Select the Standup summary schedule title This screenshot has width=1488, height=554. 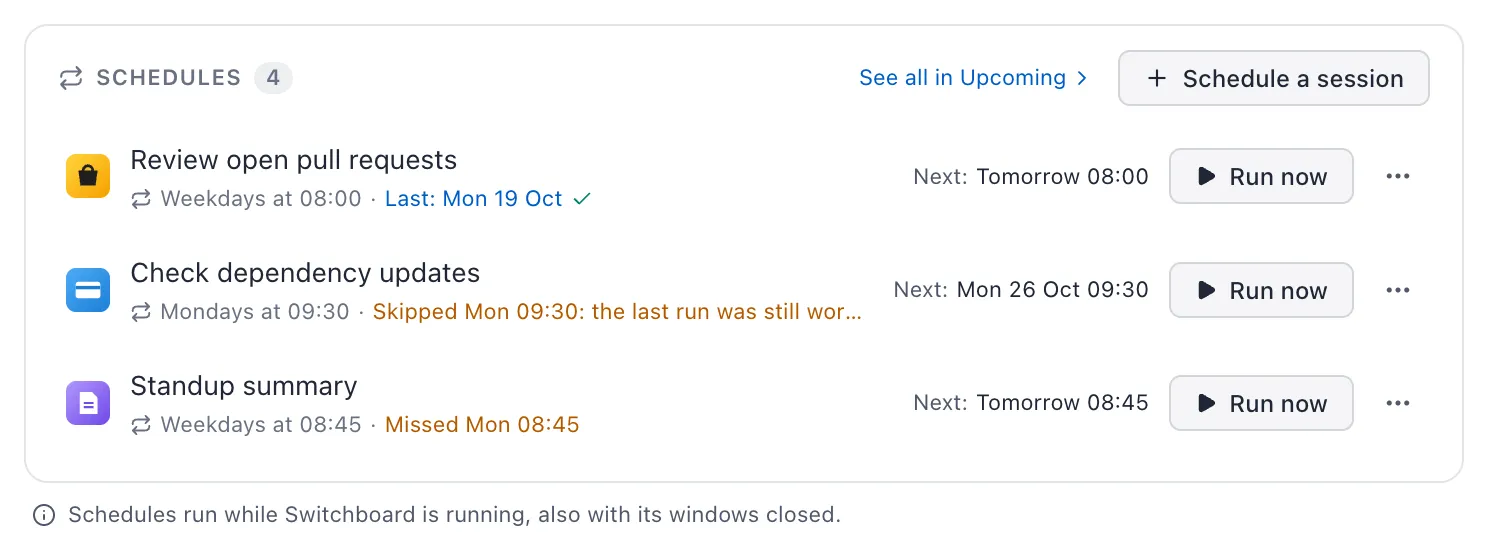click(244, 386)
